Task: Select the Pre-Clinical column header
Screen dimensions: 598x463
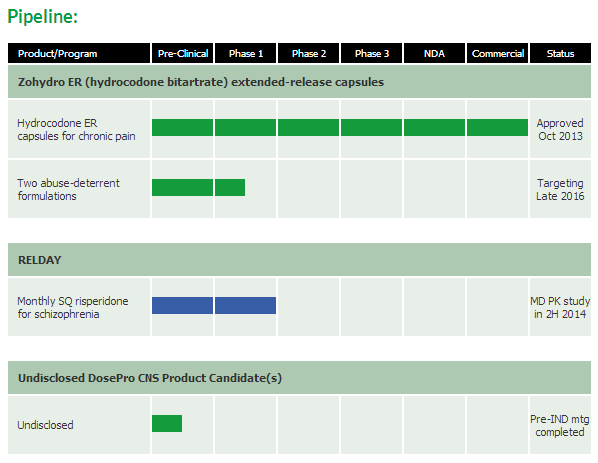Action: 183,53
